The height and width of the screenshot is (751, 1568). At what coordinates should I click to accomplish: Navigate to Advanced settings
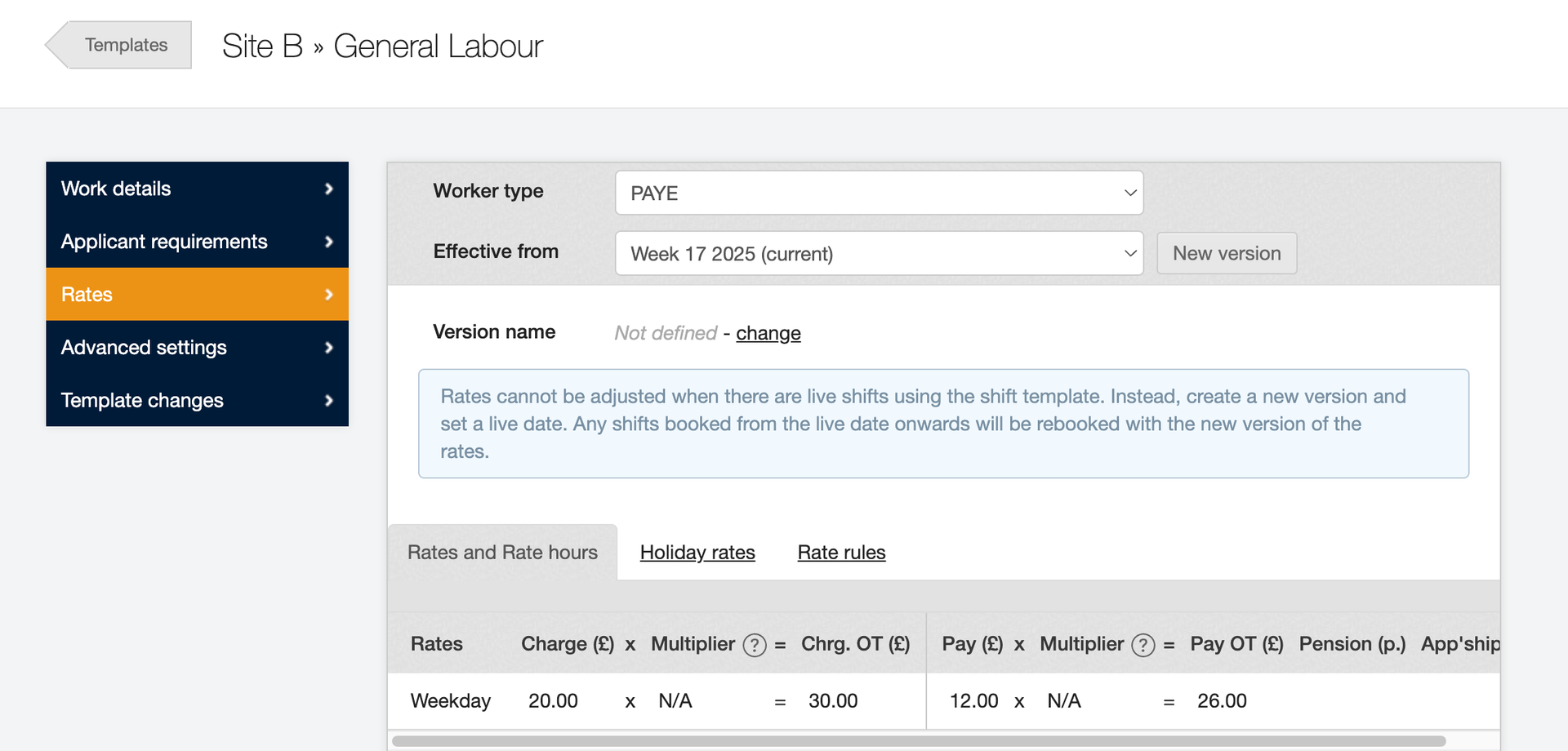[x=144, y=348]
